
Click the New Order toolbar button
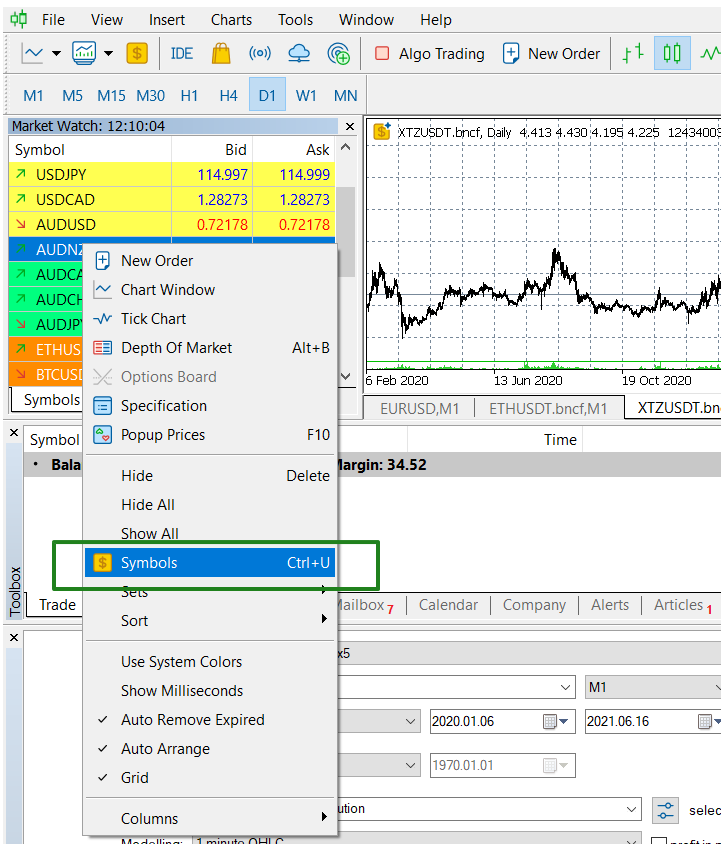[552, 54]
